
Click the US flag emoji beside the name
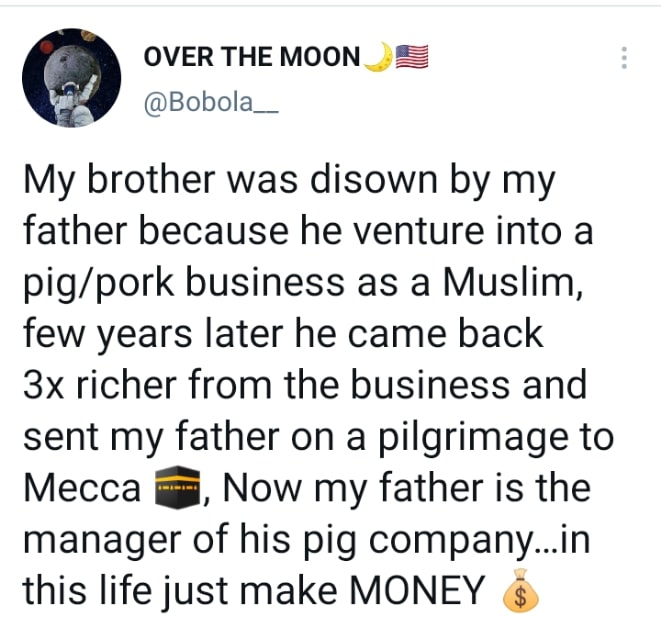click(413, 57)
